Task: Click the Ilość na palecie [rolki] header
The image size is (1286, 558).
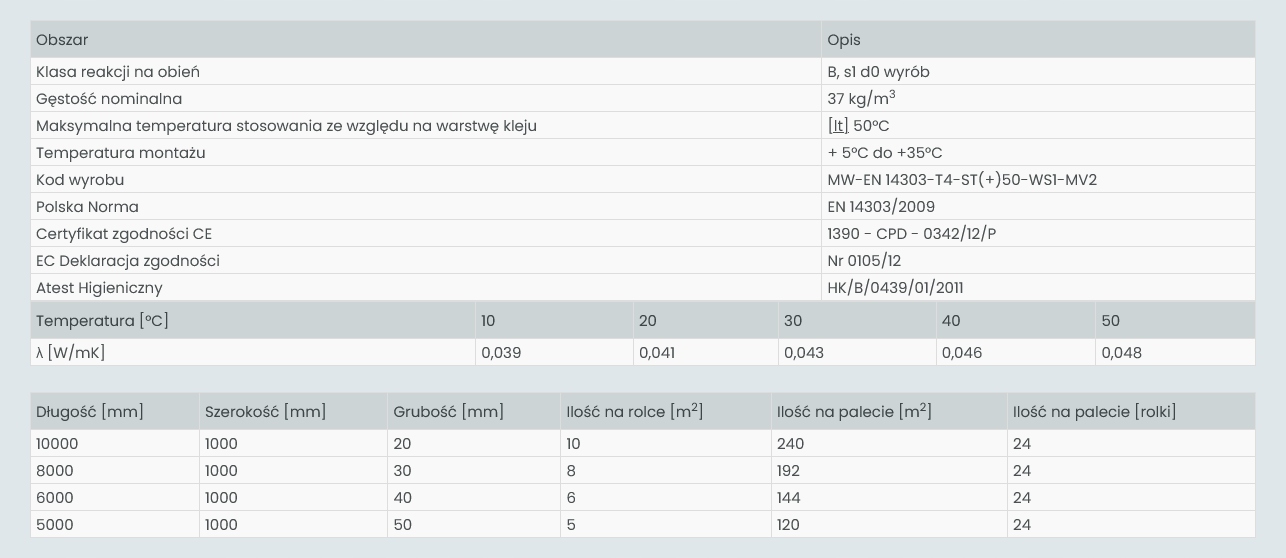Action: 1131,412
